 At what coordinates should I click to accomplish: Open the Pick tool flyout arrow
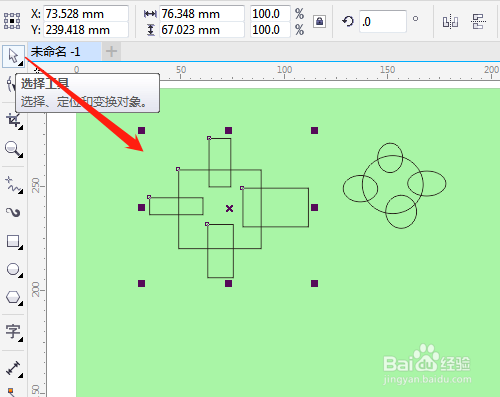(21, 63)
